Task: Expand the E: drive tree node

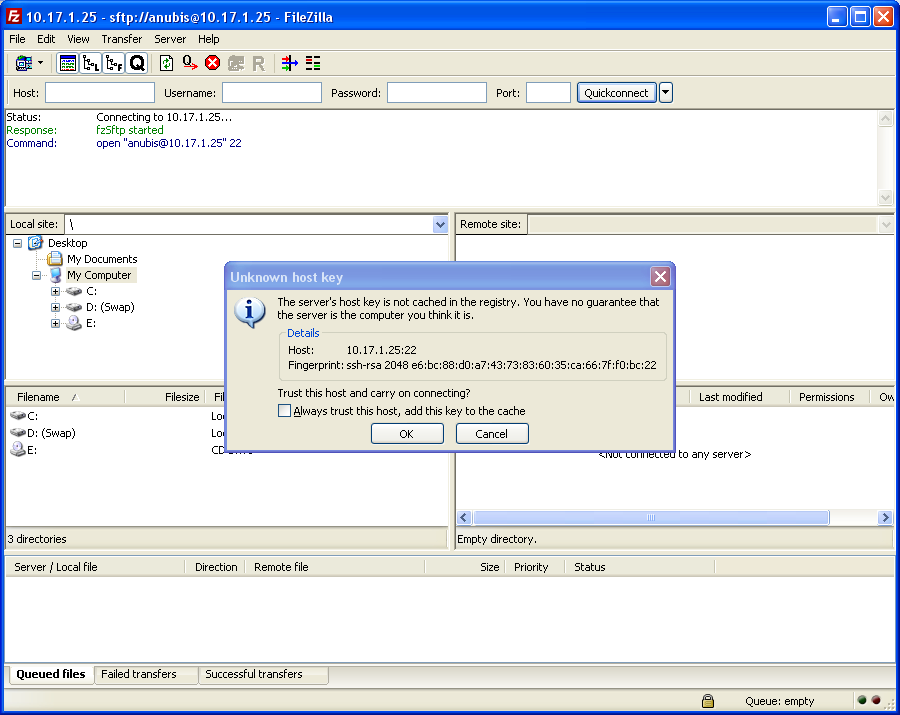Action: coord(55,324)
